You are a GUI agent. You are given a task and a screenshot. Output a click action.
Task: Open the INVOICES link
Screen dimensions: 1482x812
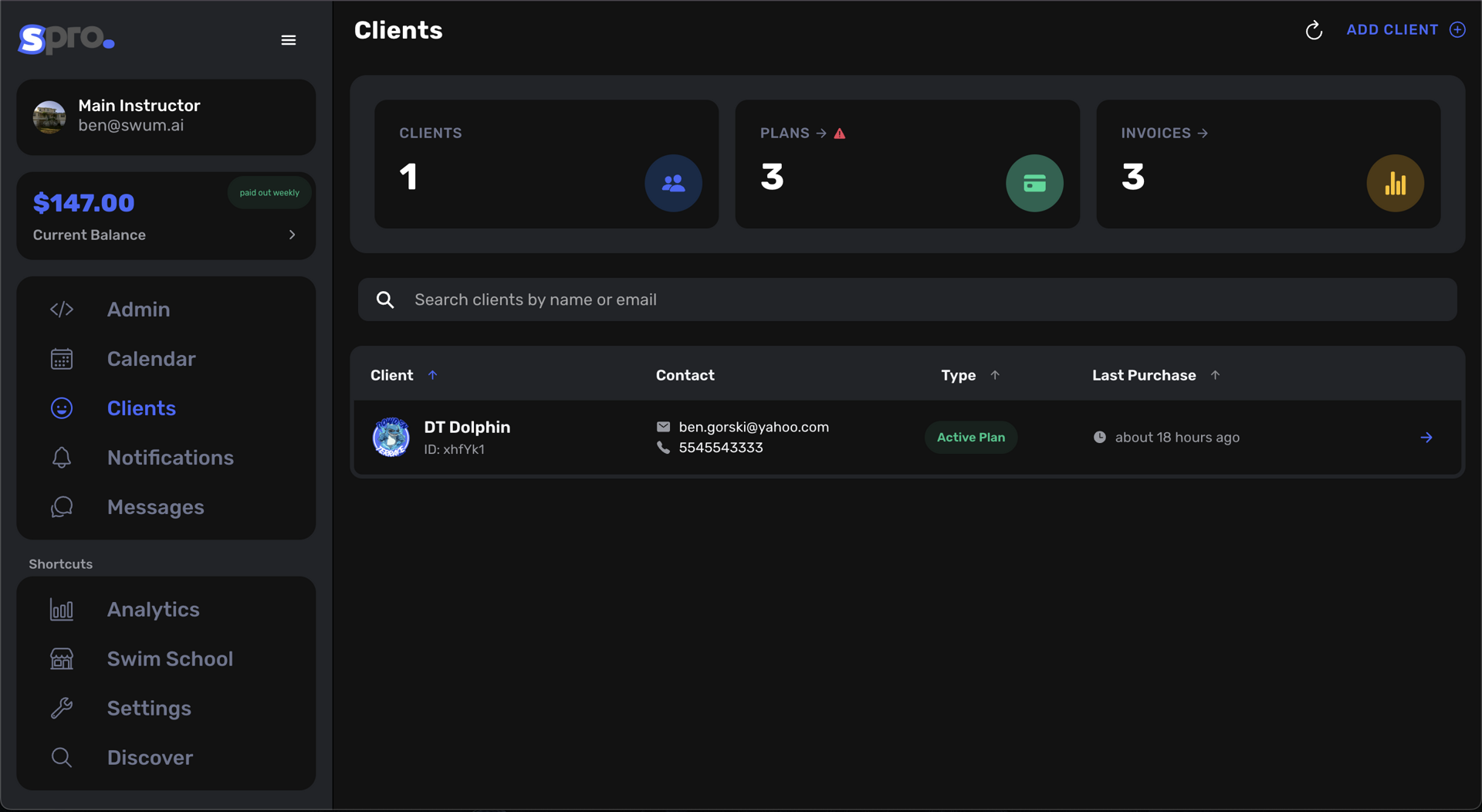coord(1164,134)
